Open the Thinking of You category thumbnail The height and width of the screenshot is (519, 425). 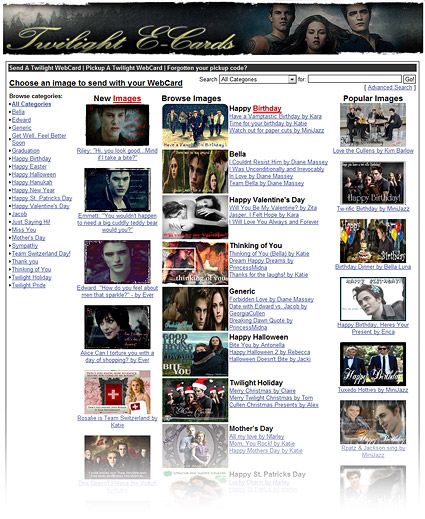coord(195,263)
